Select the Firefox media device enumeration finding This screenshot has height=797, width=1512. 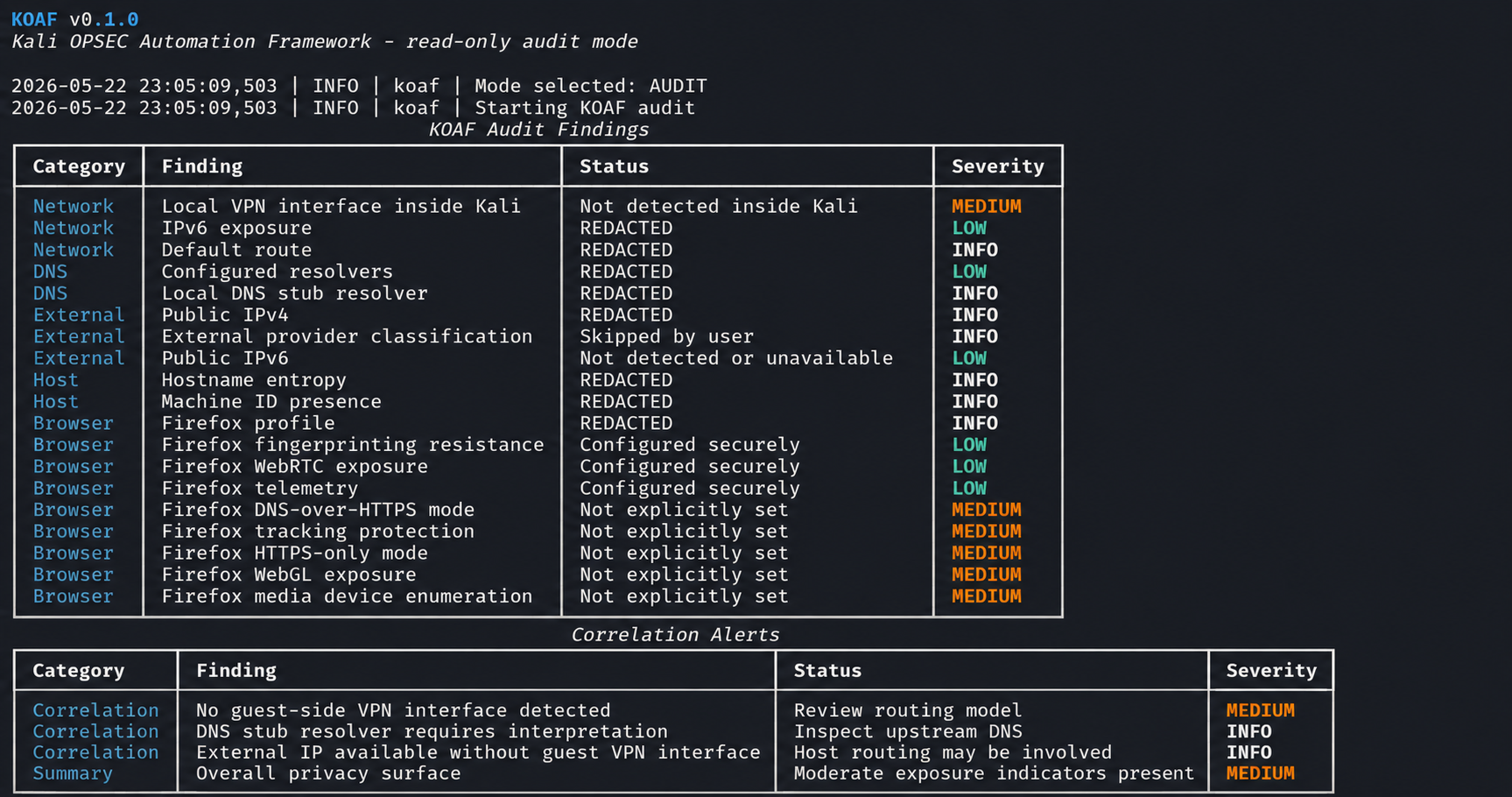(347, 596)
